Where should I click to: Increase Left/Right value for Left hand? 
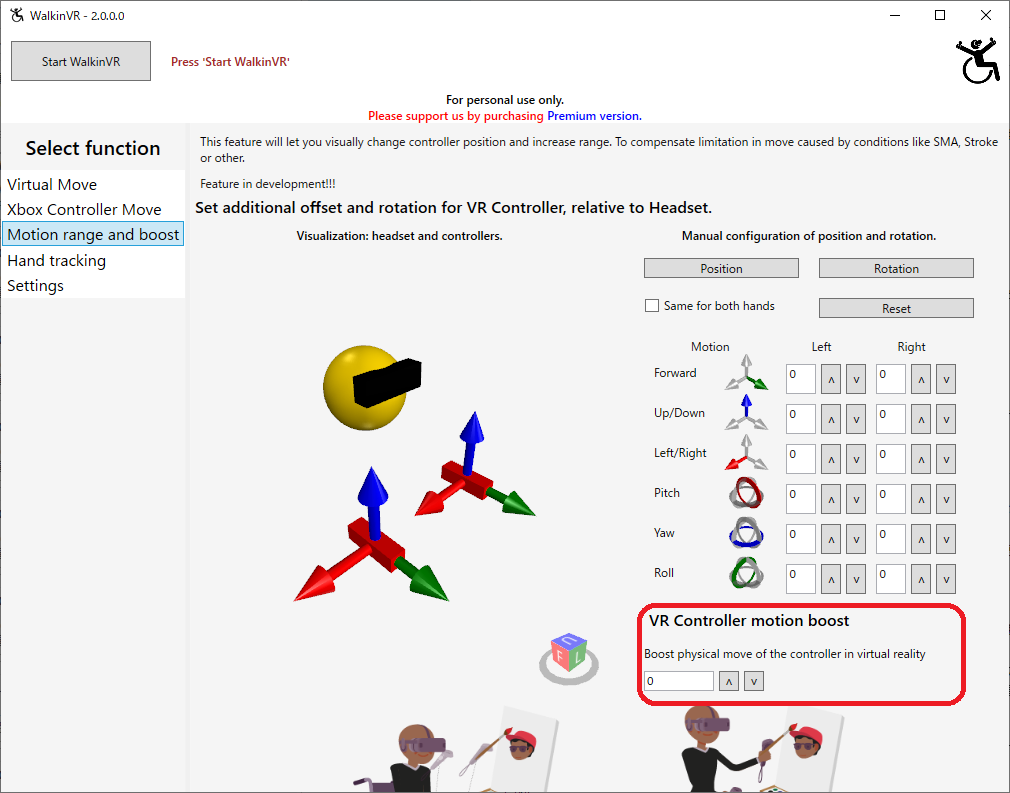831,459
